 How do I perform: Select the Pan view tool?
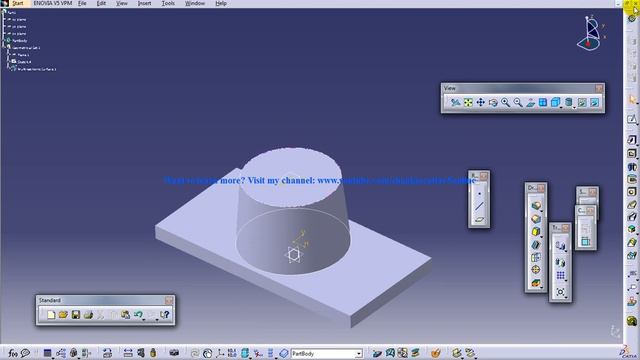(x=480, y=102)
